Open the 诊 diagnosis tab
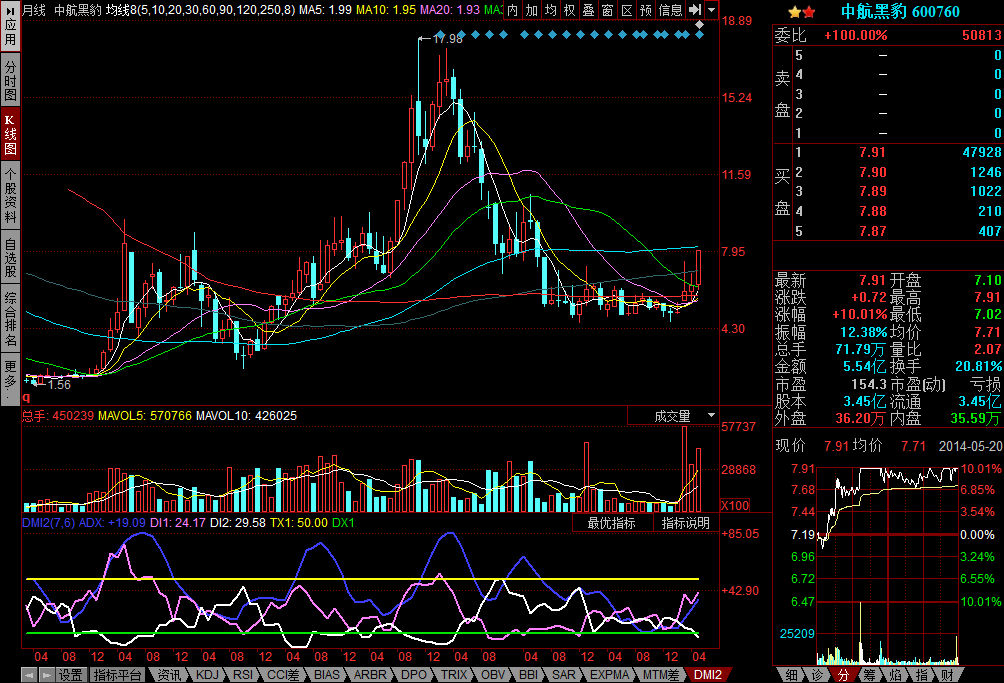Screen dimensions: 1004x683 (x=818, y=675)
